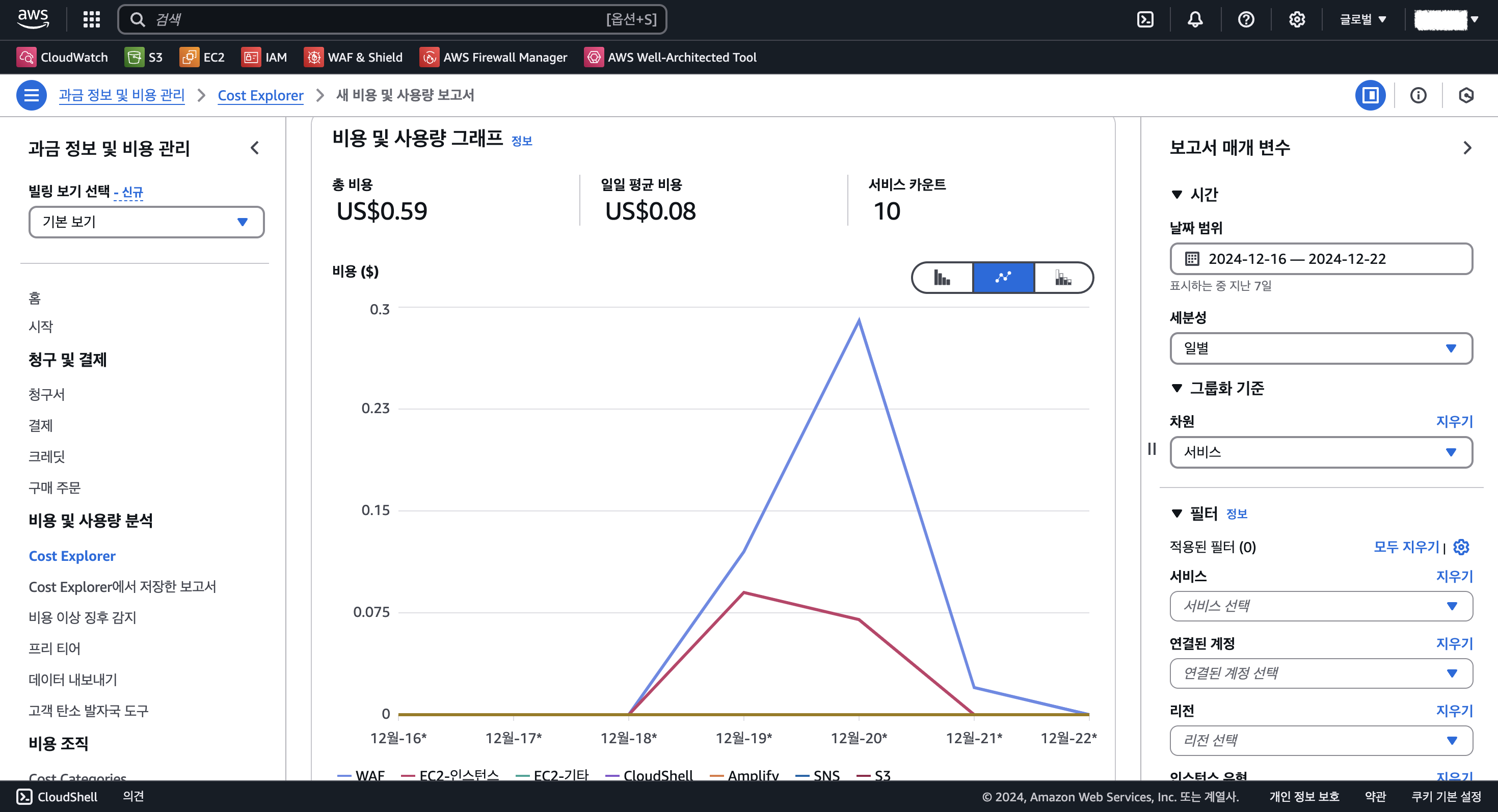Screen dimensions: 1498x812
Task: Click the settings gear in the top bar
Action: tap(1296, 19)
